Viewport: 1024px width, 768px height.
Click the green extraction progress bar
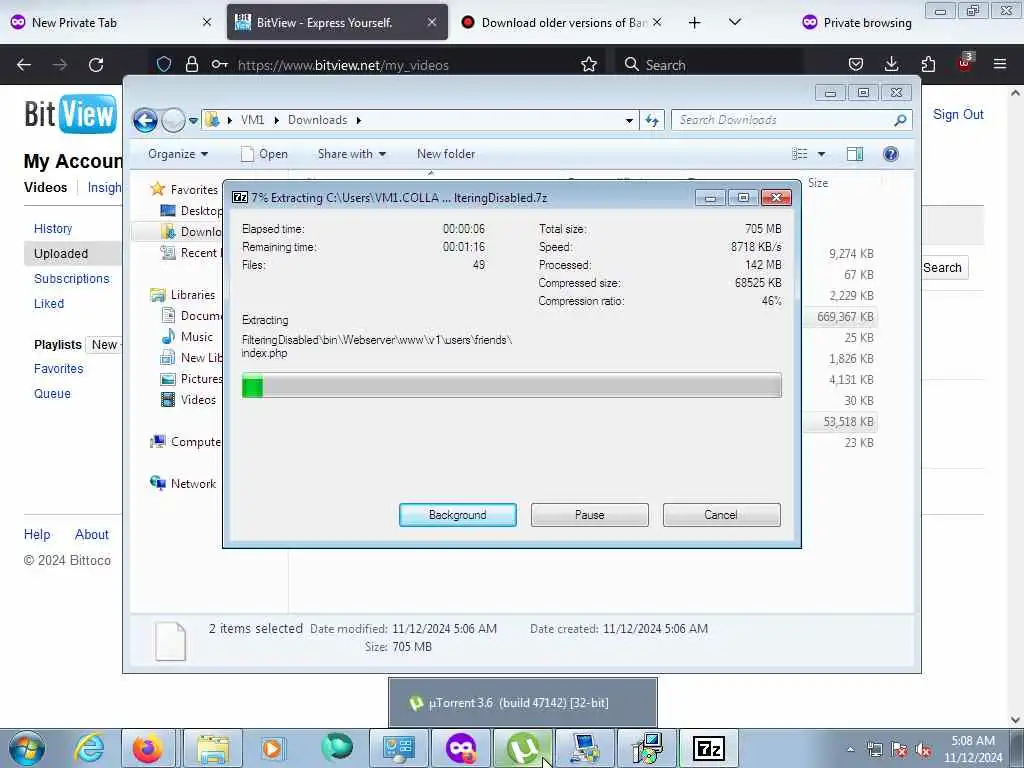511,385
